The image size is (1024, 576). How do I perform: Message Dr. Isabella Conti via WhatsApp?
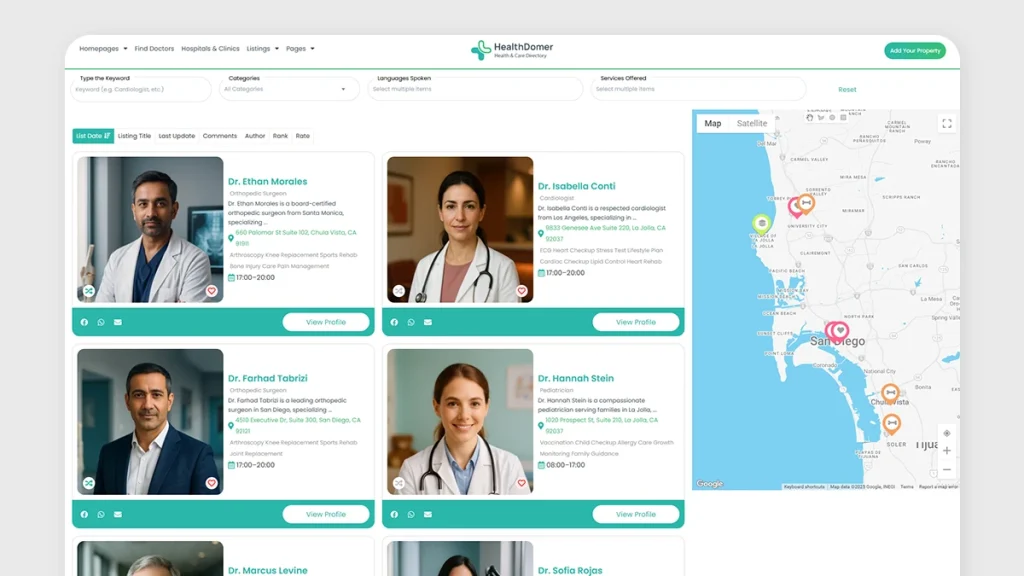coord(411,322)
